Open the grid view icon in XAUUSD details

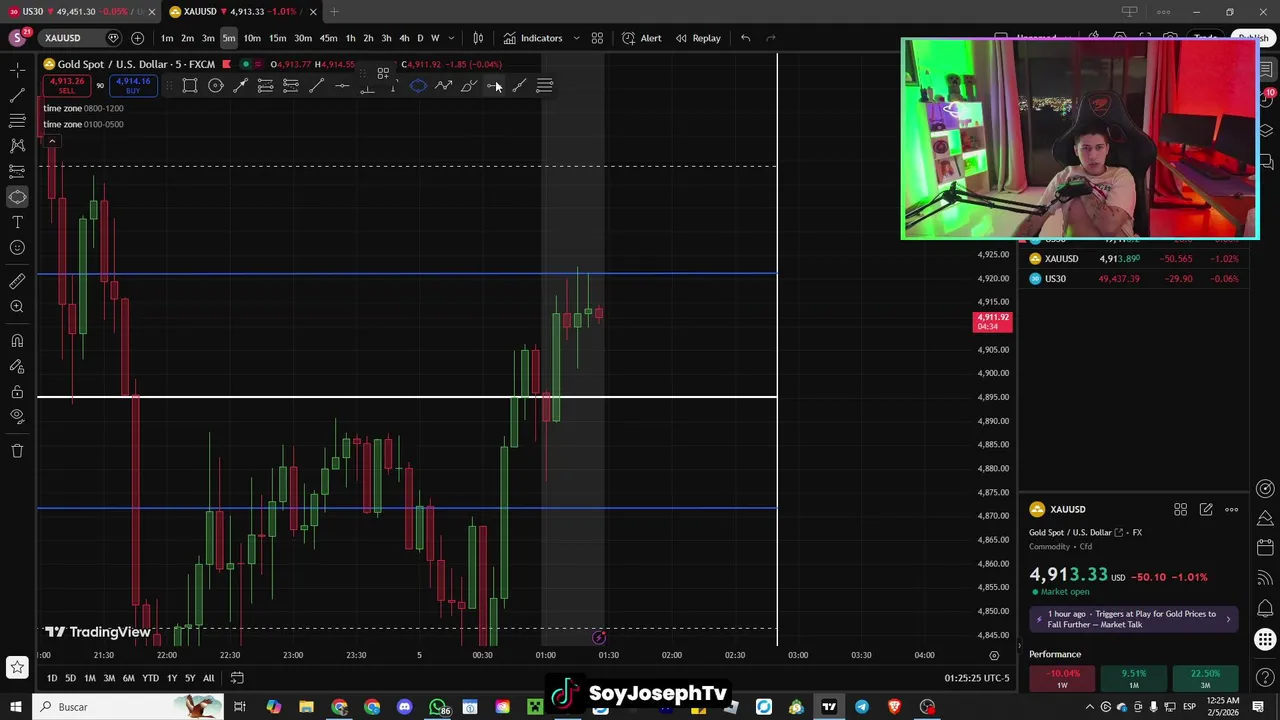1180,510
